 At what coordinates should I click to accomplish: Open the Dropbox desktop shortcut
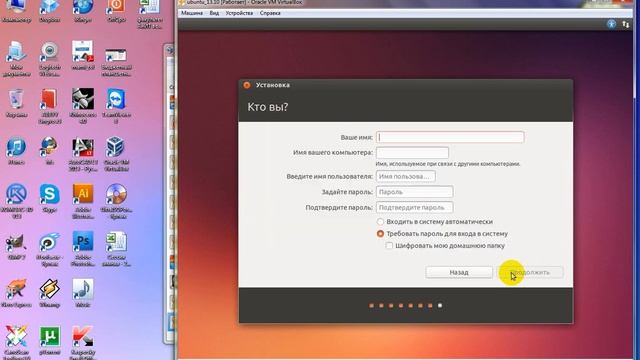click(49, 10)
